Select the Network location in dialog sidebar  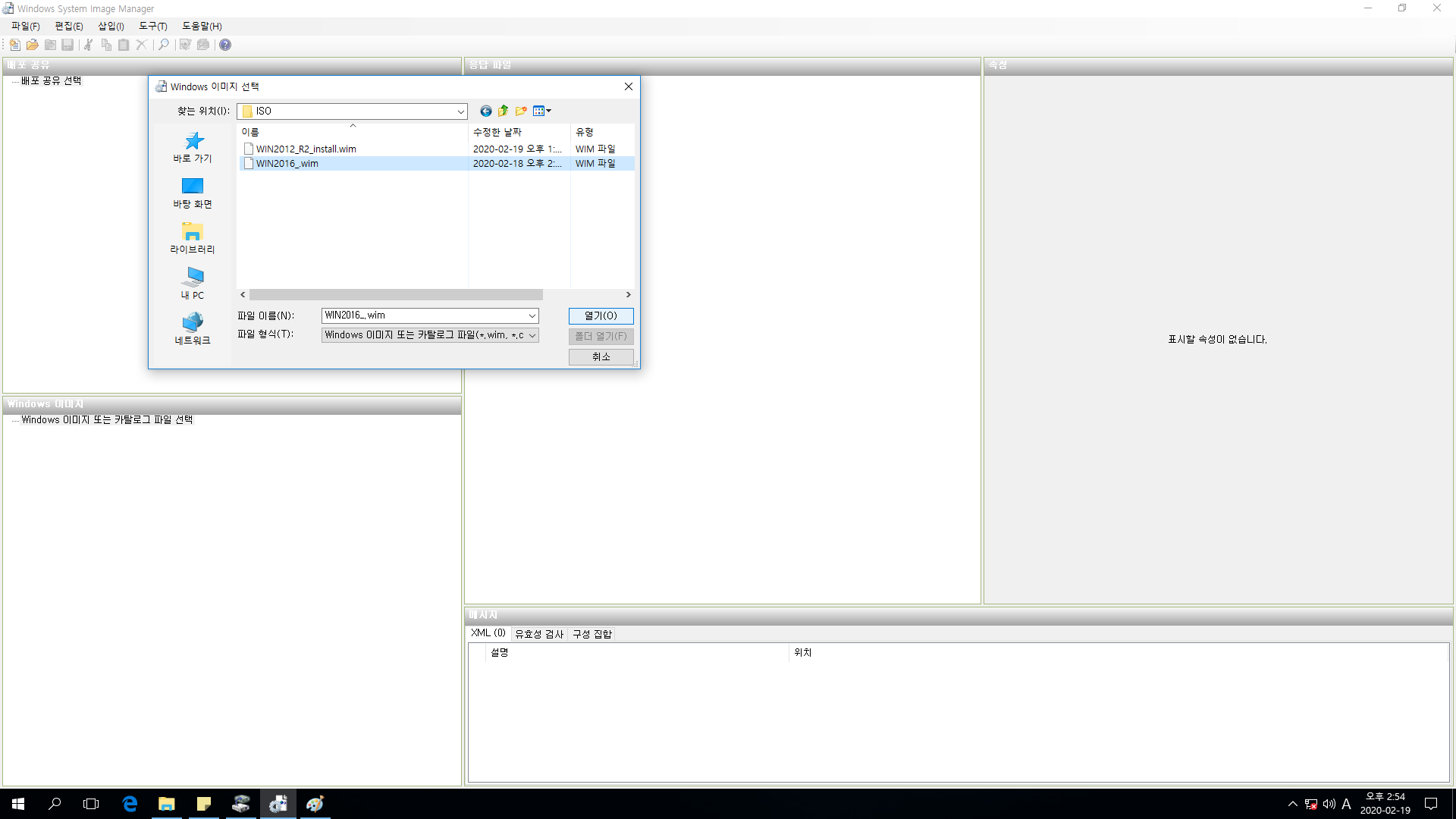tap(193, 329)
